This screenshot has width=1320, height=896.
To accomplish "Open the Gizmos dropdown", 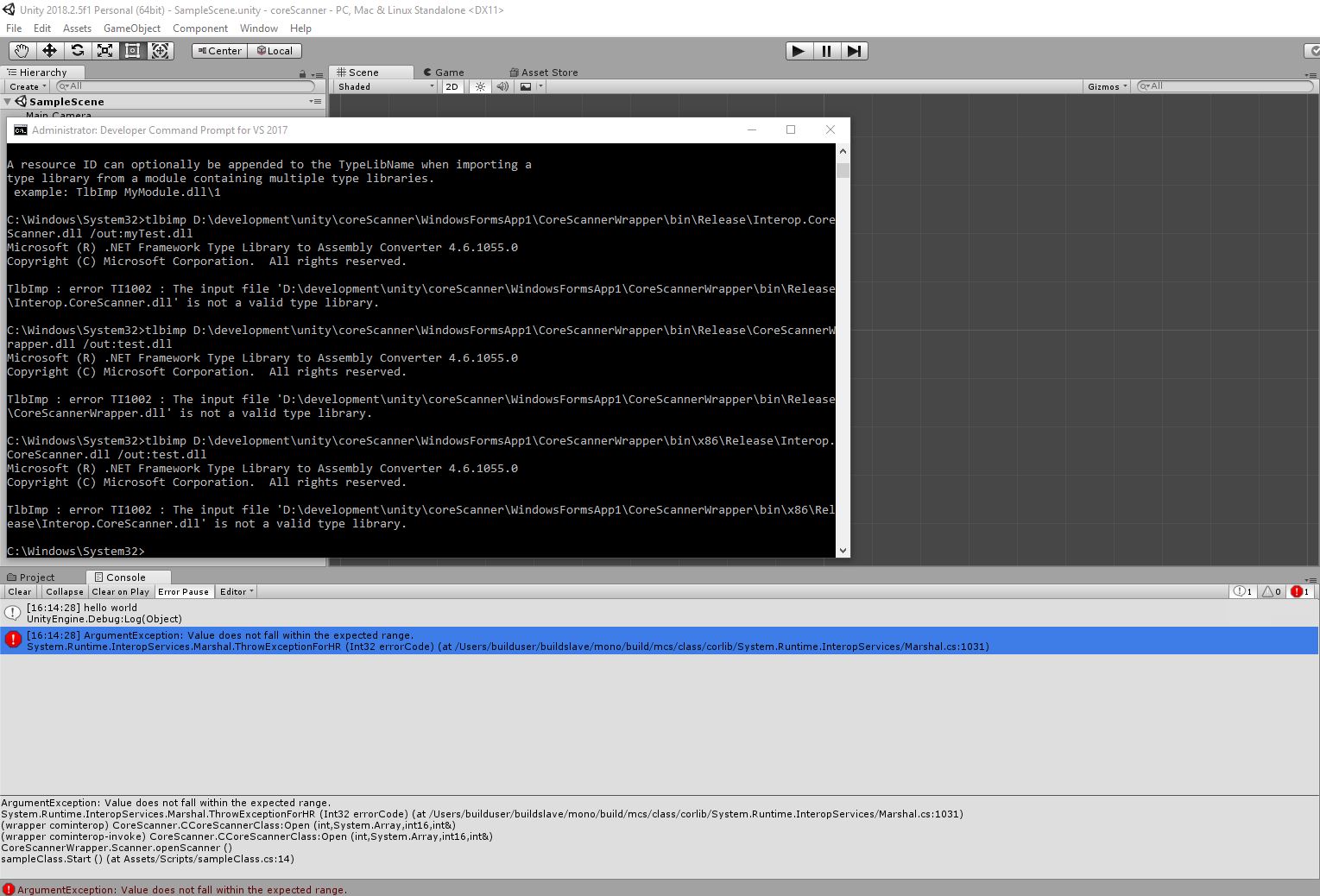I will [x=1107, y=86].
